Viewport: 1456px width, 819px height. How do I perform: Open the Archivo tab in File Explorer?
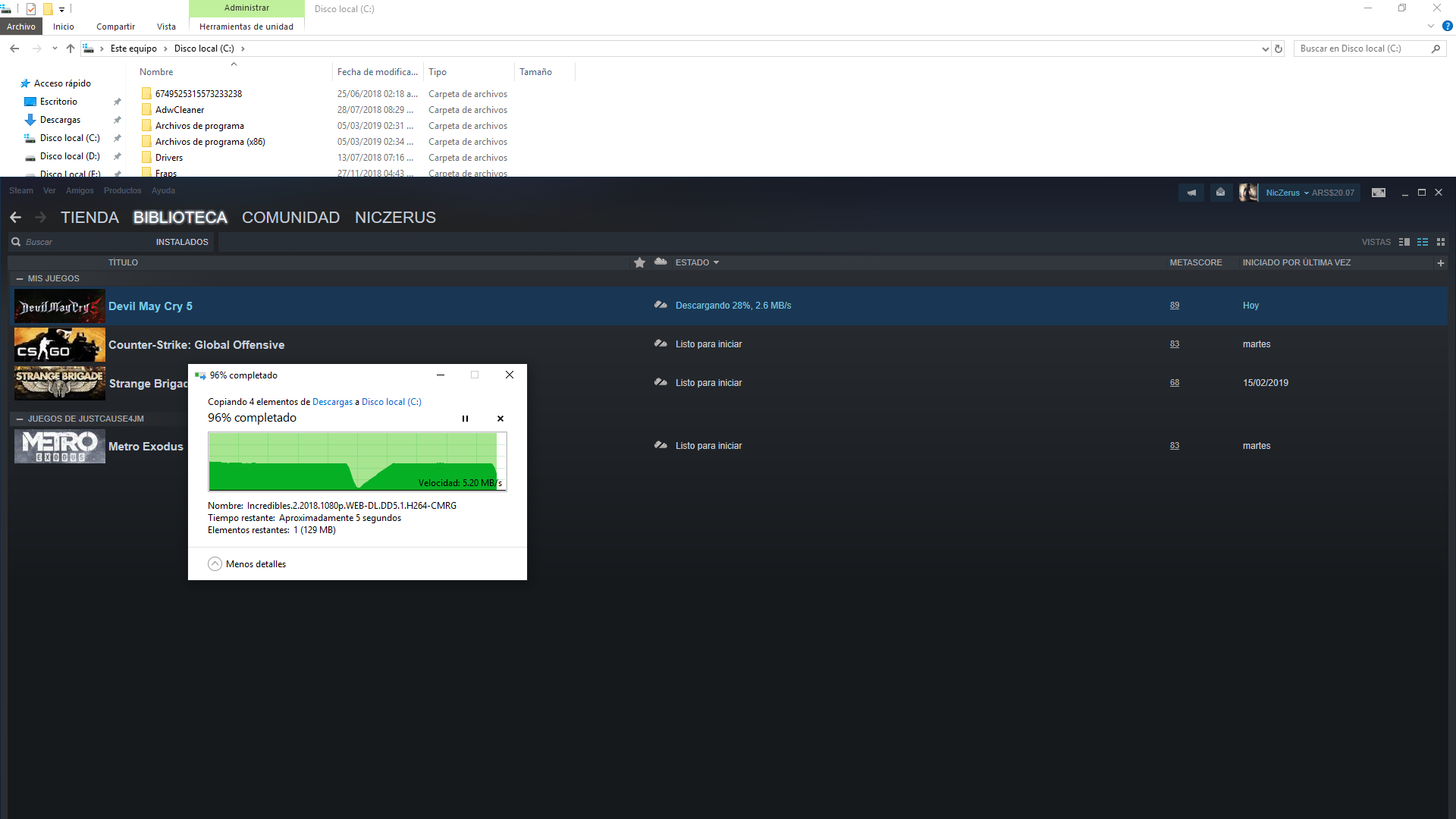(x=21, y=27)
